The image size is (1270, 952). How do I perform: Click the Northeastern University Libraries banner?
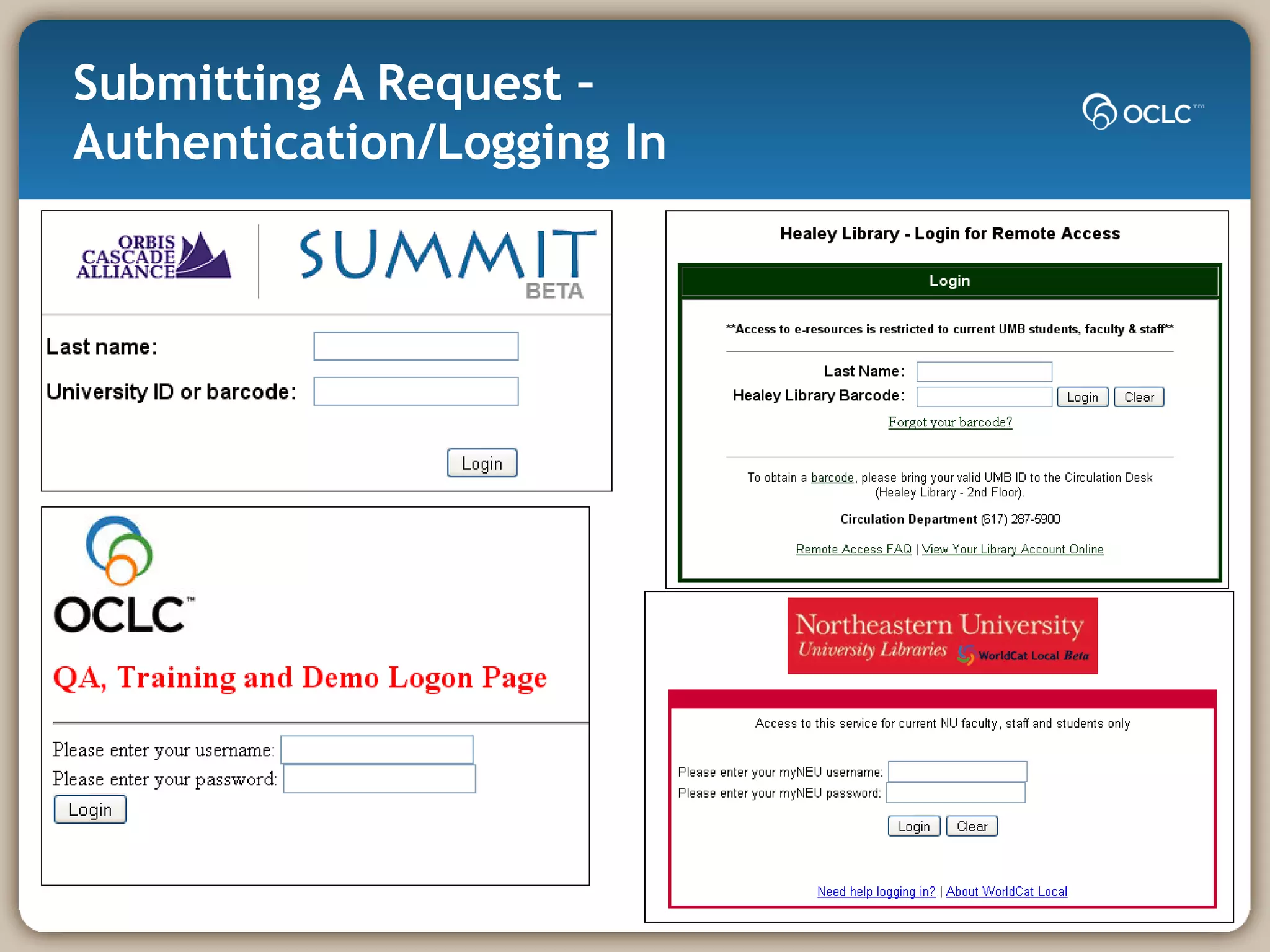pyautogui.click(x=943, y=636)
